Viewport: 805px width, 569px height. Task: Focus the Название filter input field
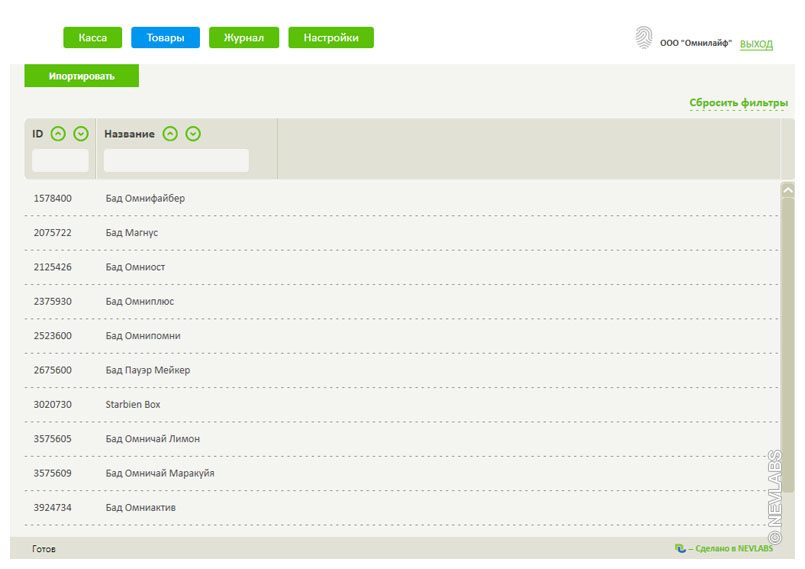[176, 160]
